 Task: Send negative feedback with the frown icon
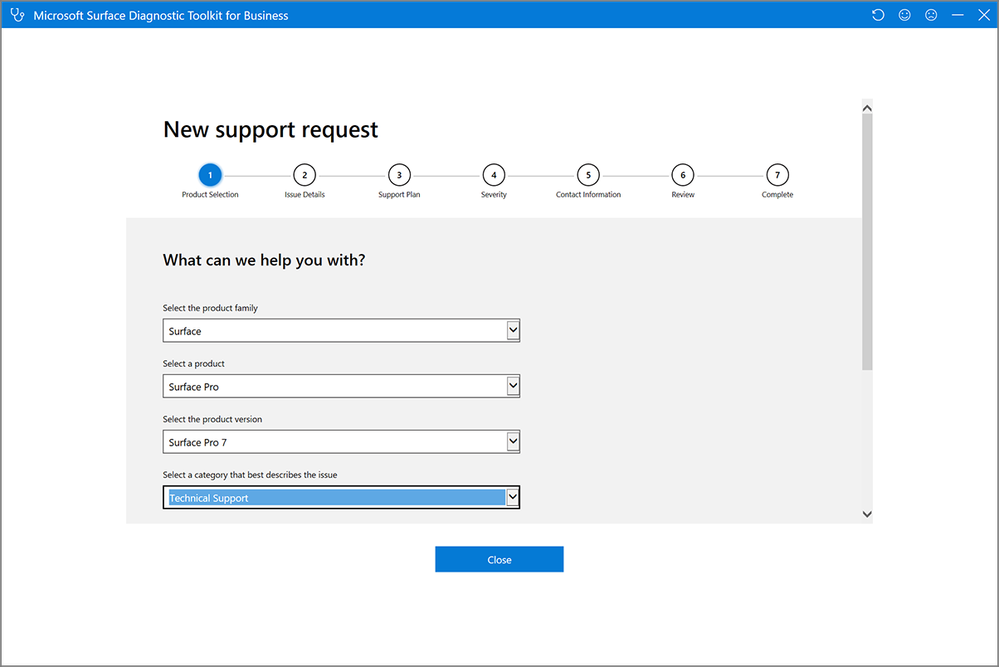click(931, 15)
